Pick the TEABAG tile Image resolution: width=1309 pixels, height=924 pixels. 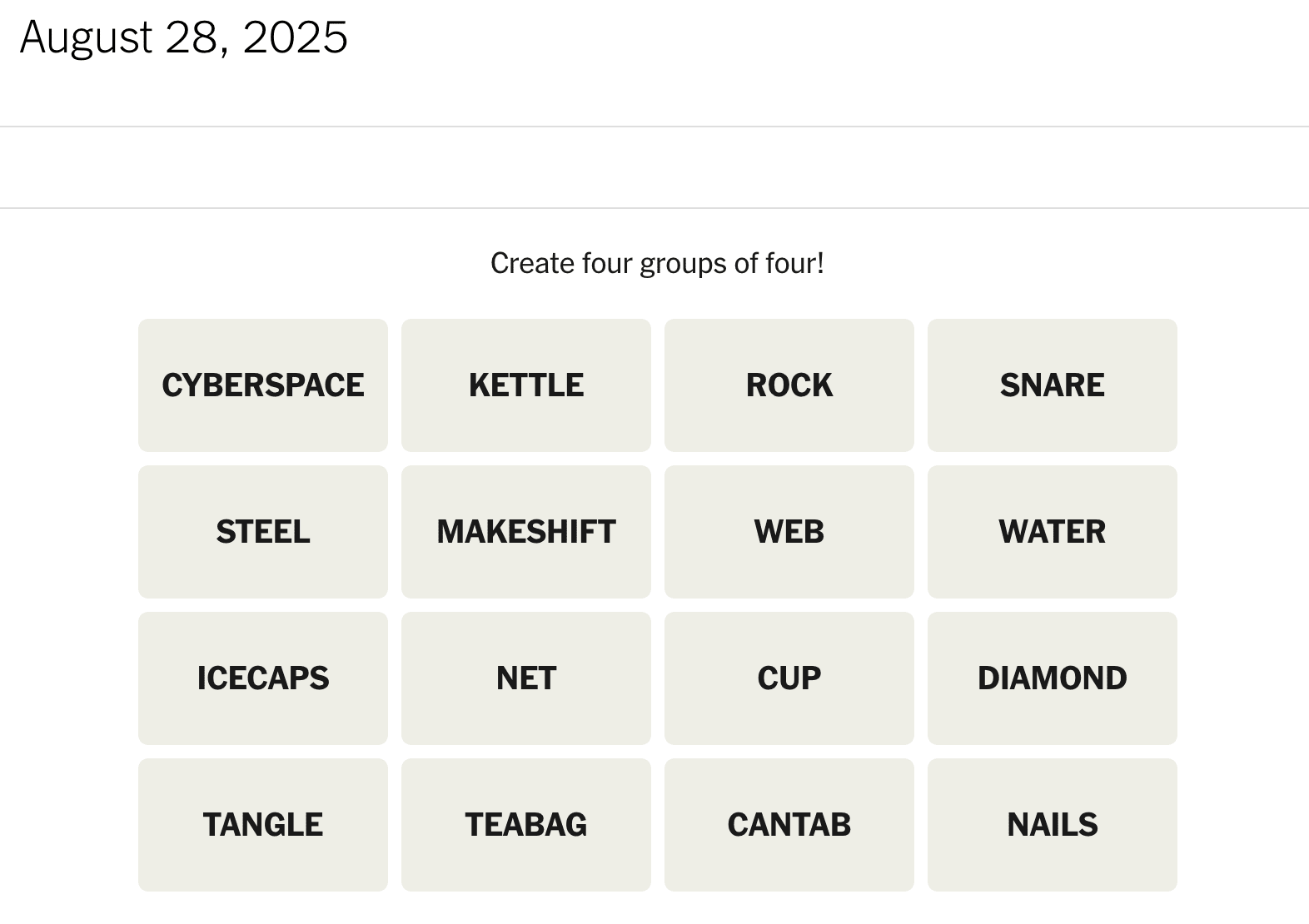point(525,825)
